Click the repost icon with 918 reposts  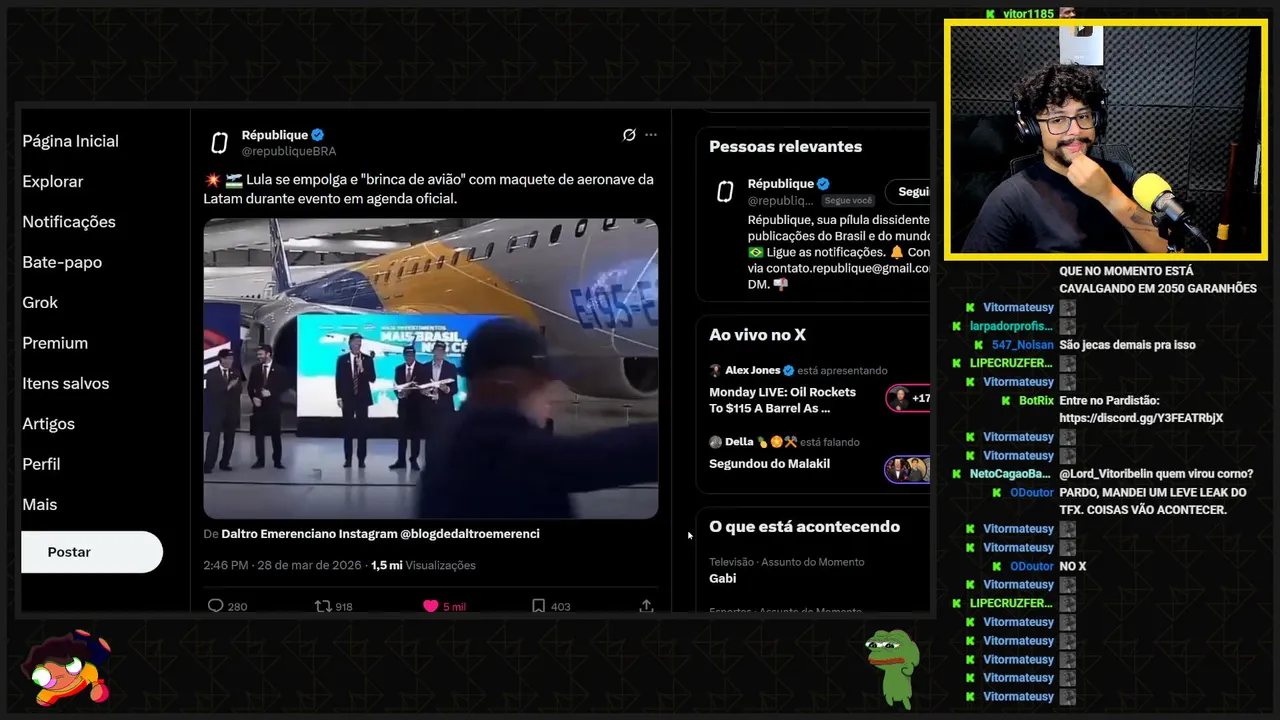(x=323, y=606)
